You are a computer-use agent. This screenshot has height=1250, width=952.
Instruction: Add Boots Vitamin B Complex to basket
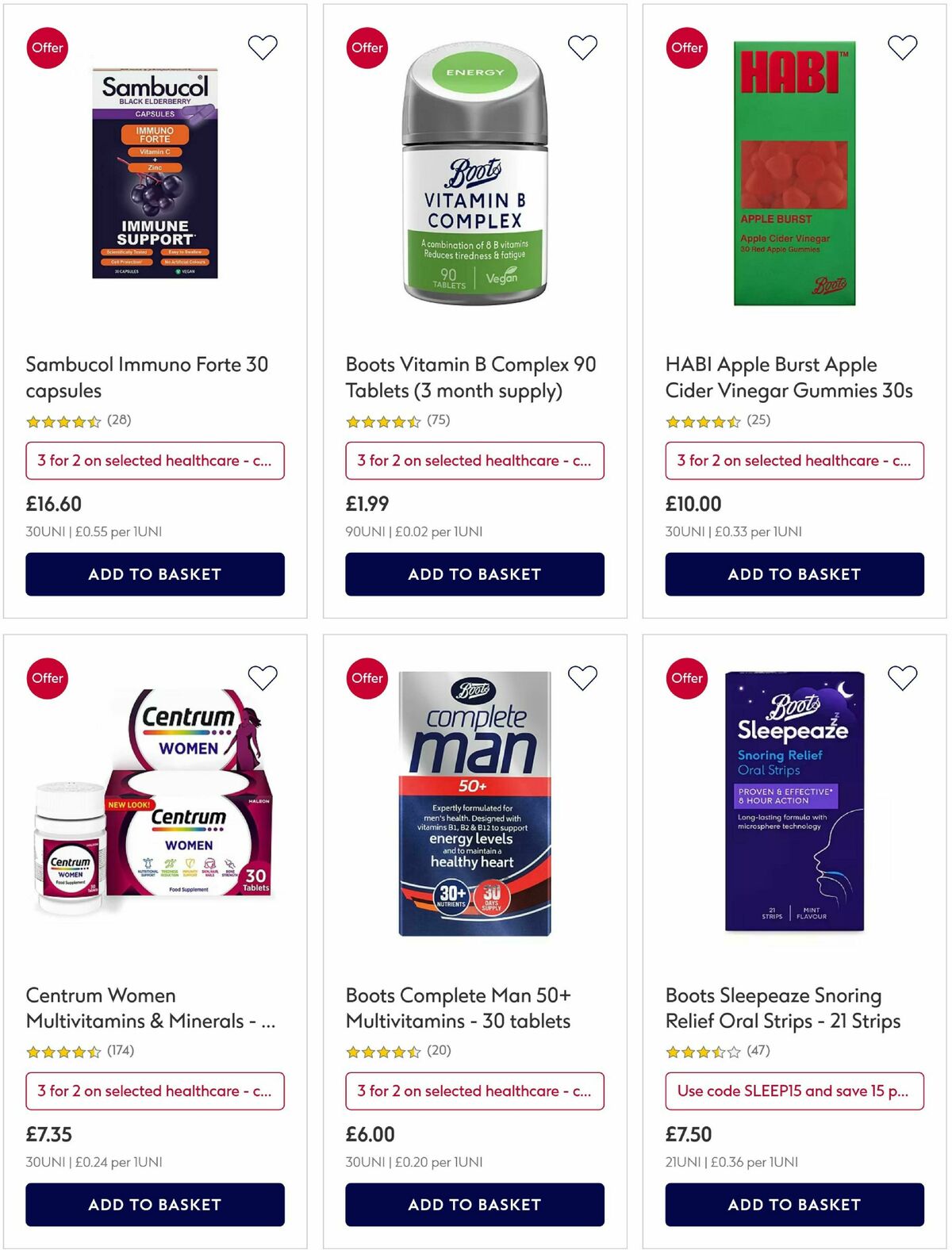tap(474, 573)
